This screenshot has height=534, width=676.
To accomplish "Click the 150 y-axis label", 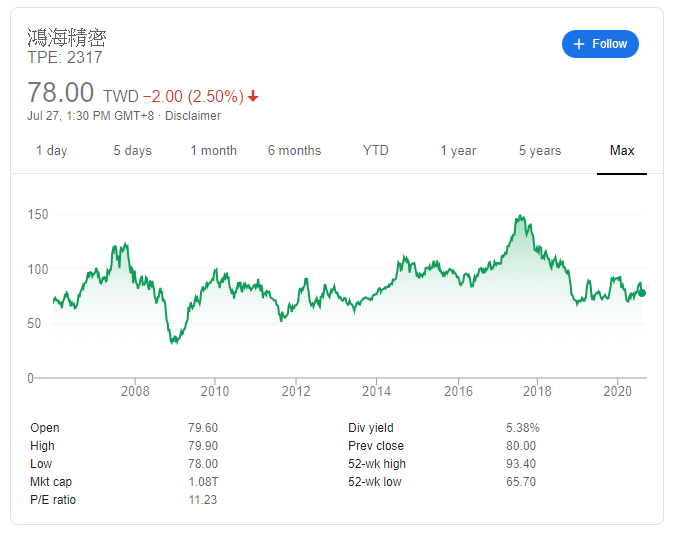I will 38,214.
